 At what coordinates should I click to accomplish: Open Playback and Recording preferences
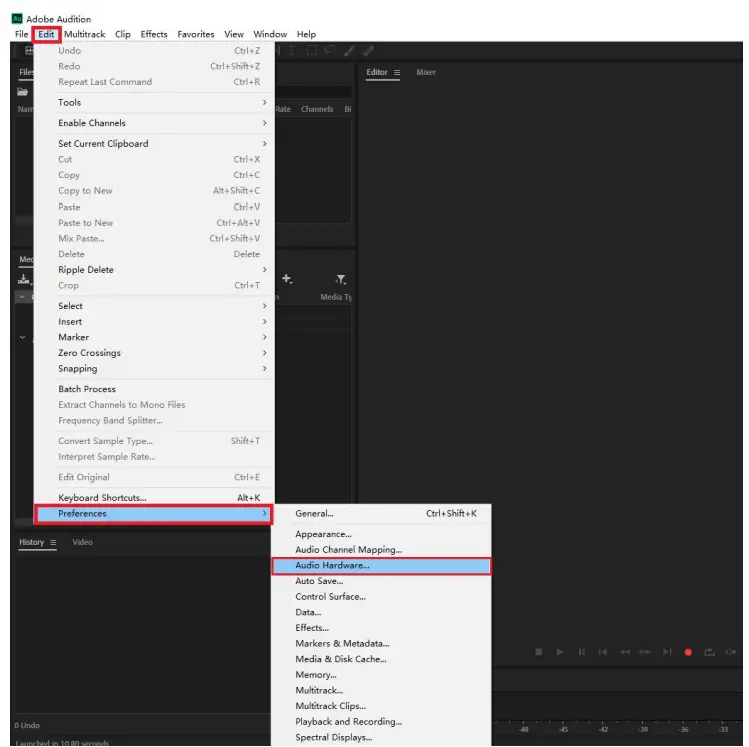381,722
